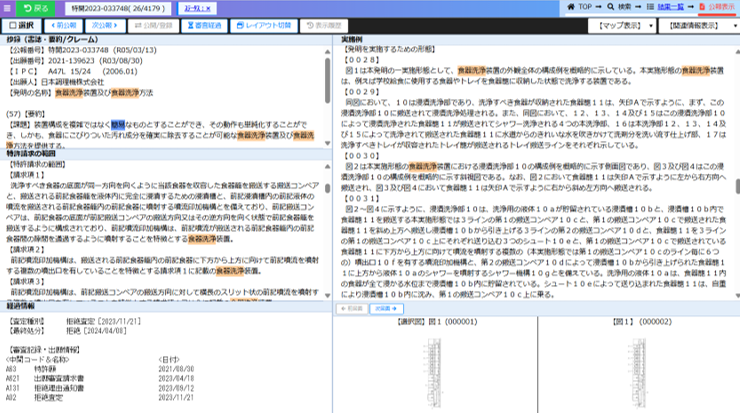The image size is (740, 413).
Task: Click the 実施例 panel header
Action: 352,40
